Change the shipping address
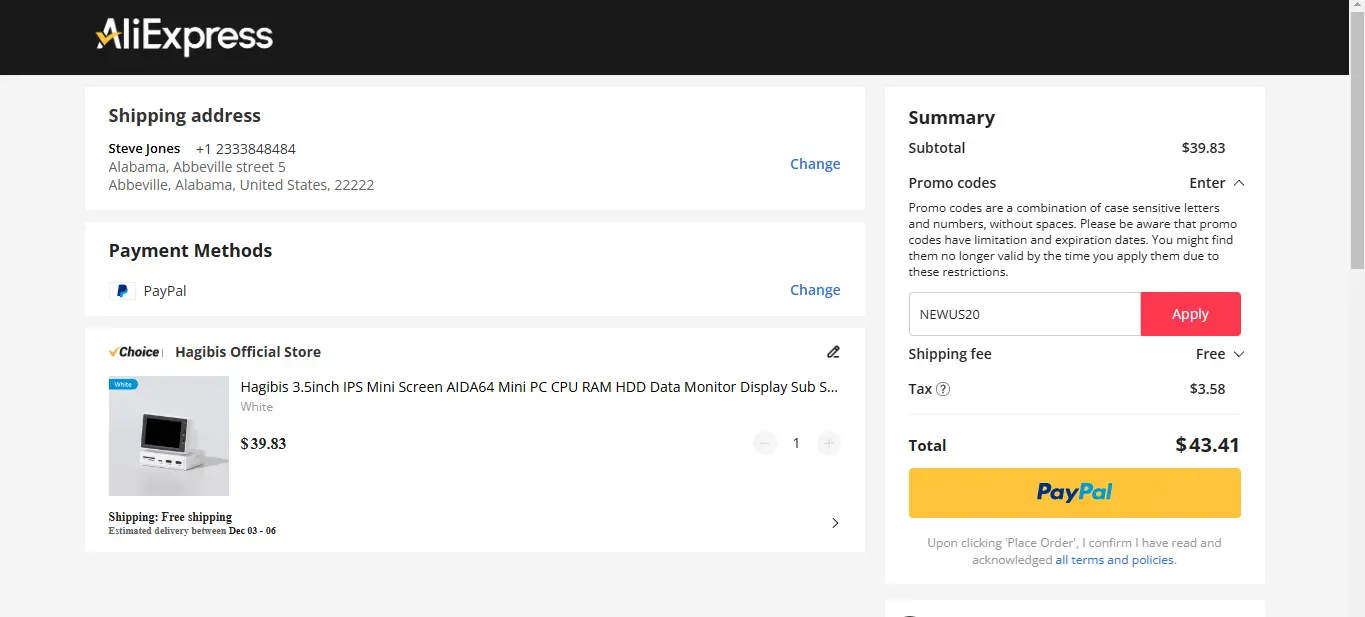The width and height of the screenshot is (1365, 617). 815,164
